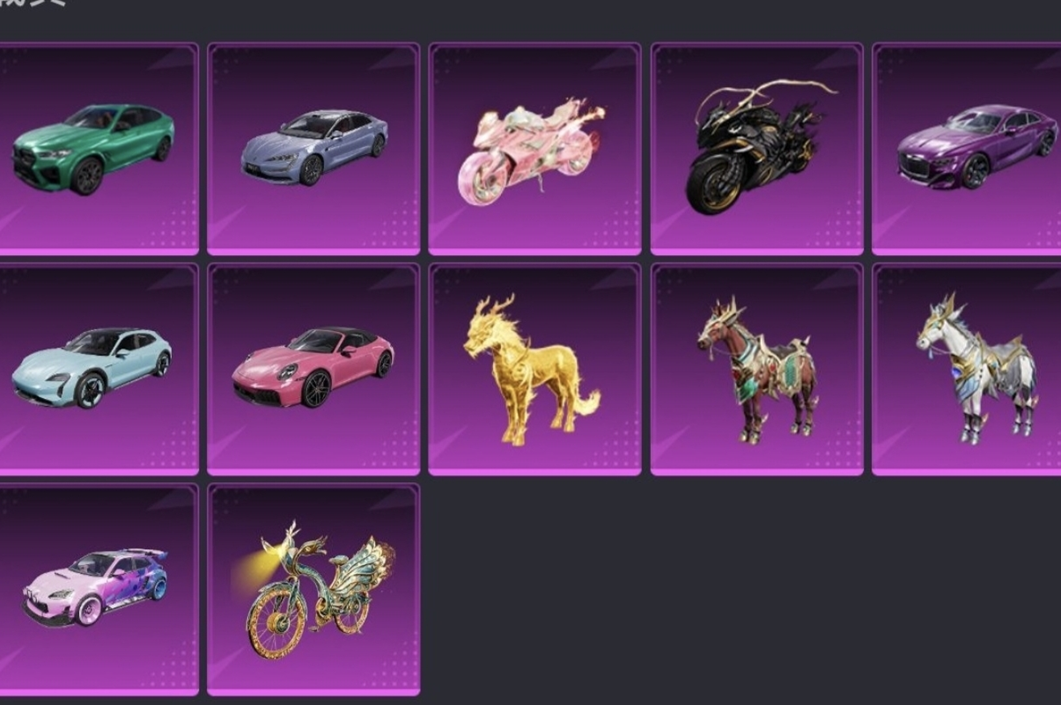1061x705 pixels.
Task: Pick the pink flaming motorcycle skin
Action: pyautogui.click(x=535, y=149)
